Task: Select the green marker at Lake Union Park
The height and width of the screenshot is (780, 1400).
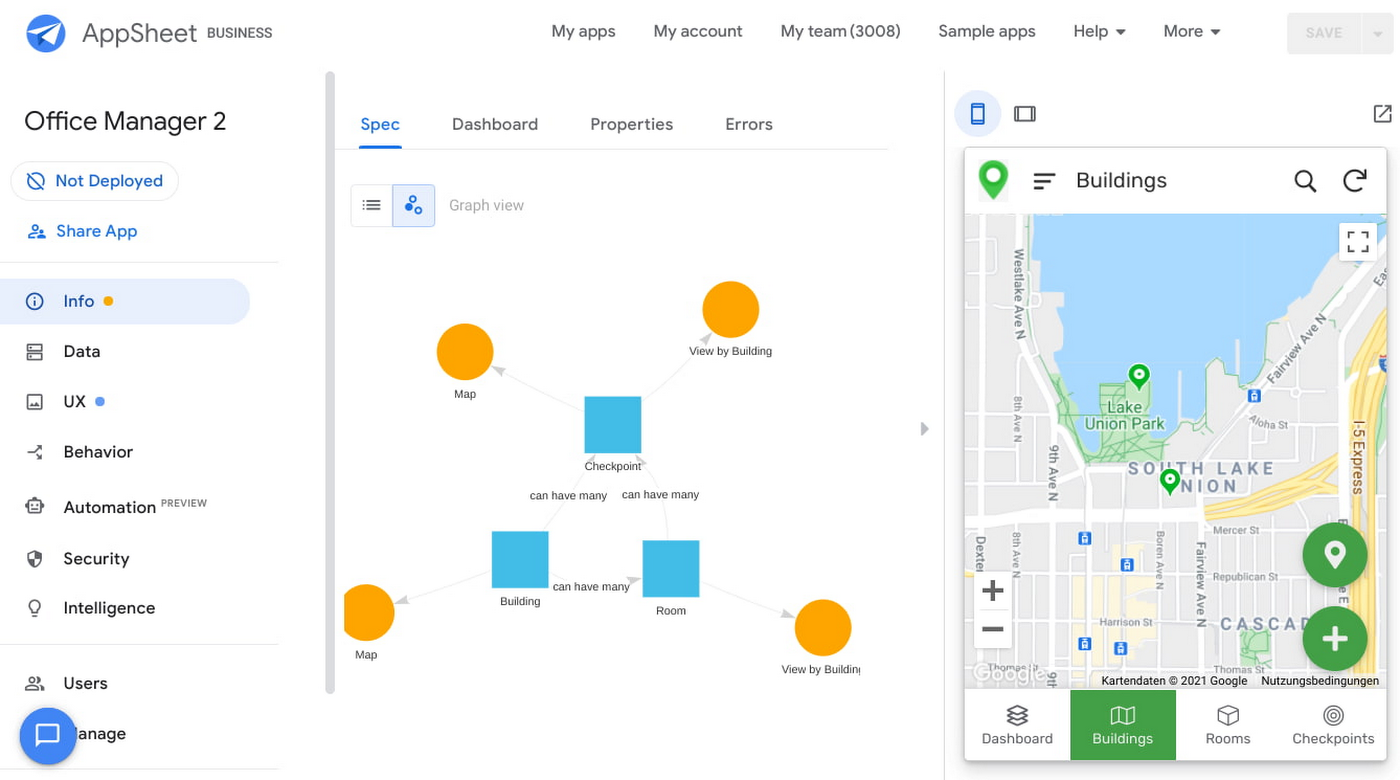Action: click(1138, 377)
